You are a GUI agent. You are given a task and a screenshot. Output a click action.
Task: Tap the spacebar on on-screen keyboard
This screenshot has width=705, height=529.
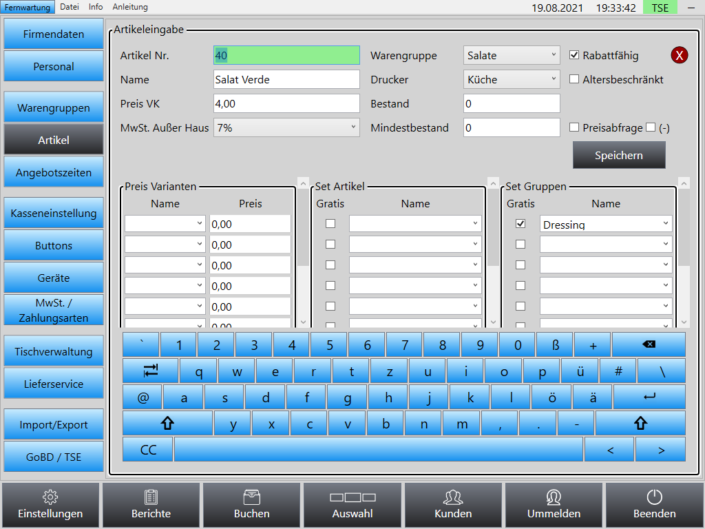tap(379, 449)
